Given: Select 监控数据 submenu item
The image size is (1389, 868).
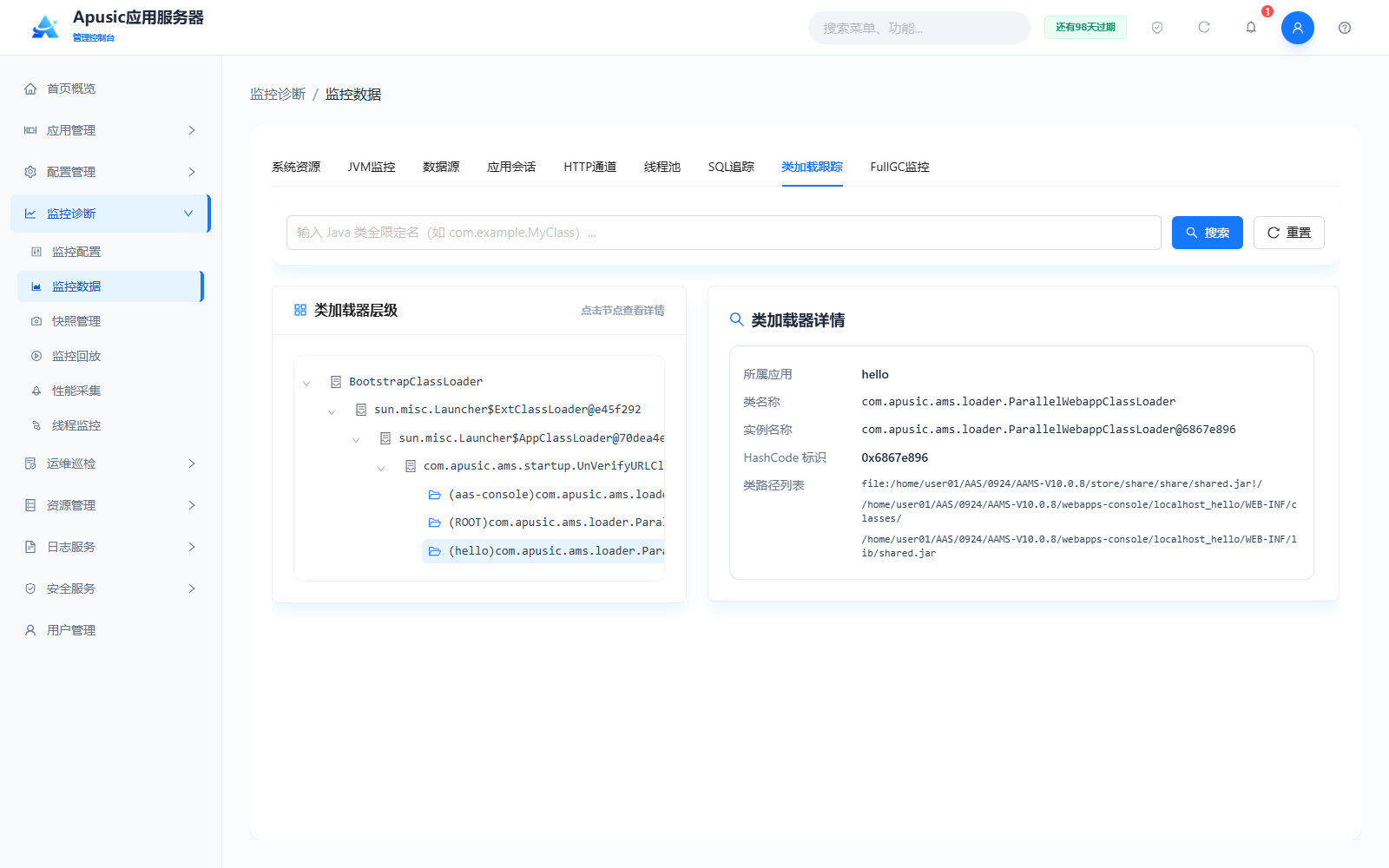Looking at the screenshot, I should (x=111, y=286).
